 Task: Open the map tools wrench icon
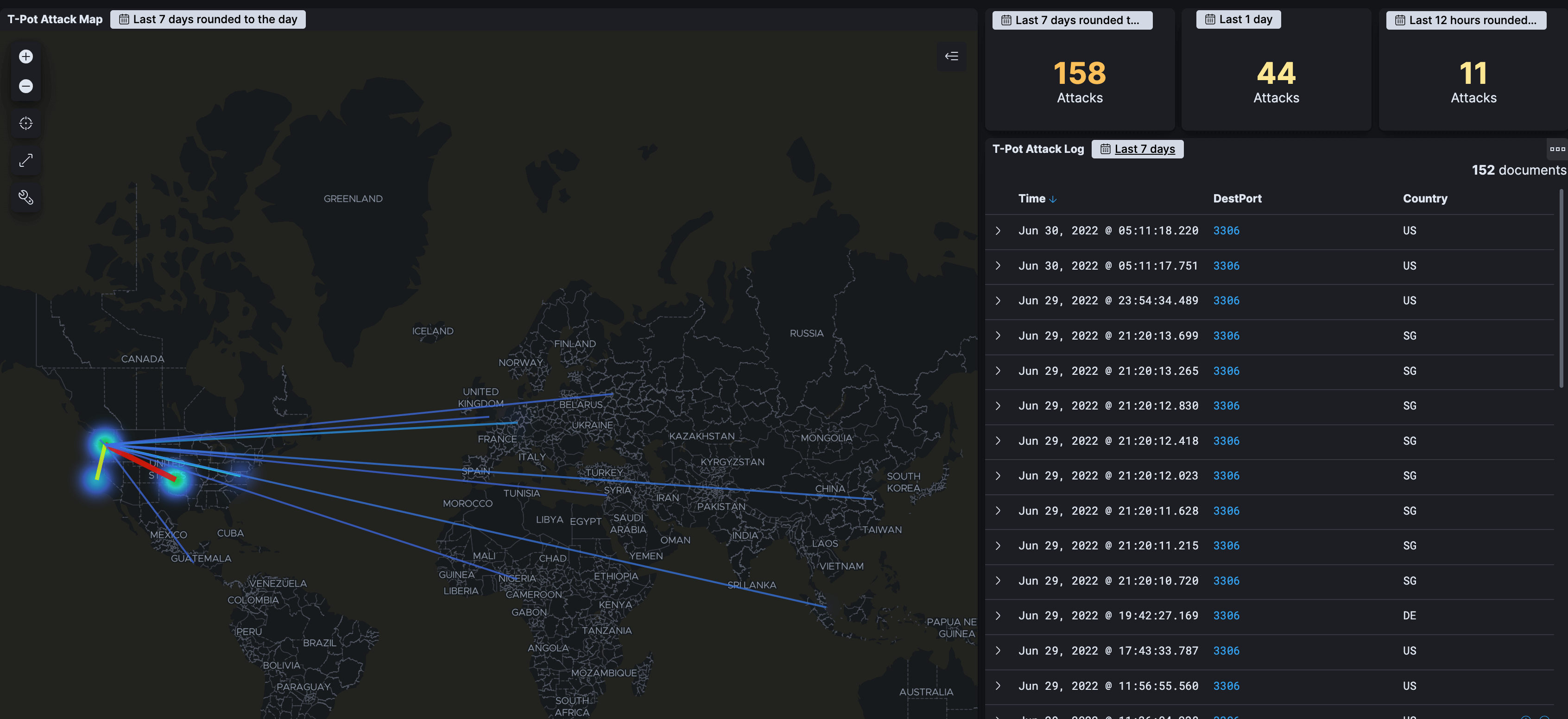pyautogui.click(x=25, y=196)
